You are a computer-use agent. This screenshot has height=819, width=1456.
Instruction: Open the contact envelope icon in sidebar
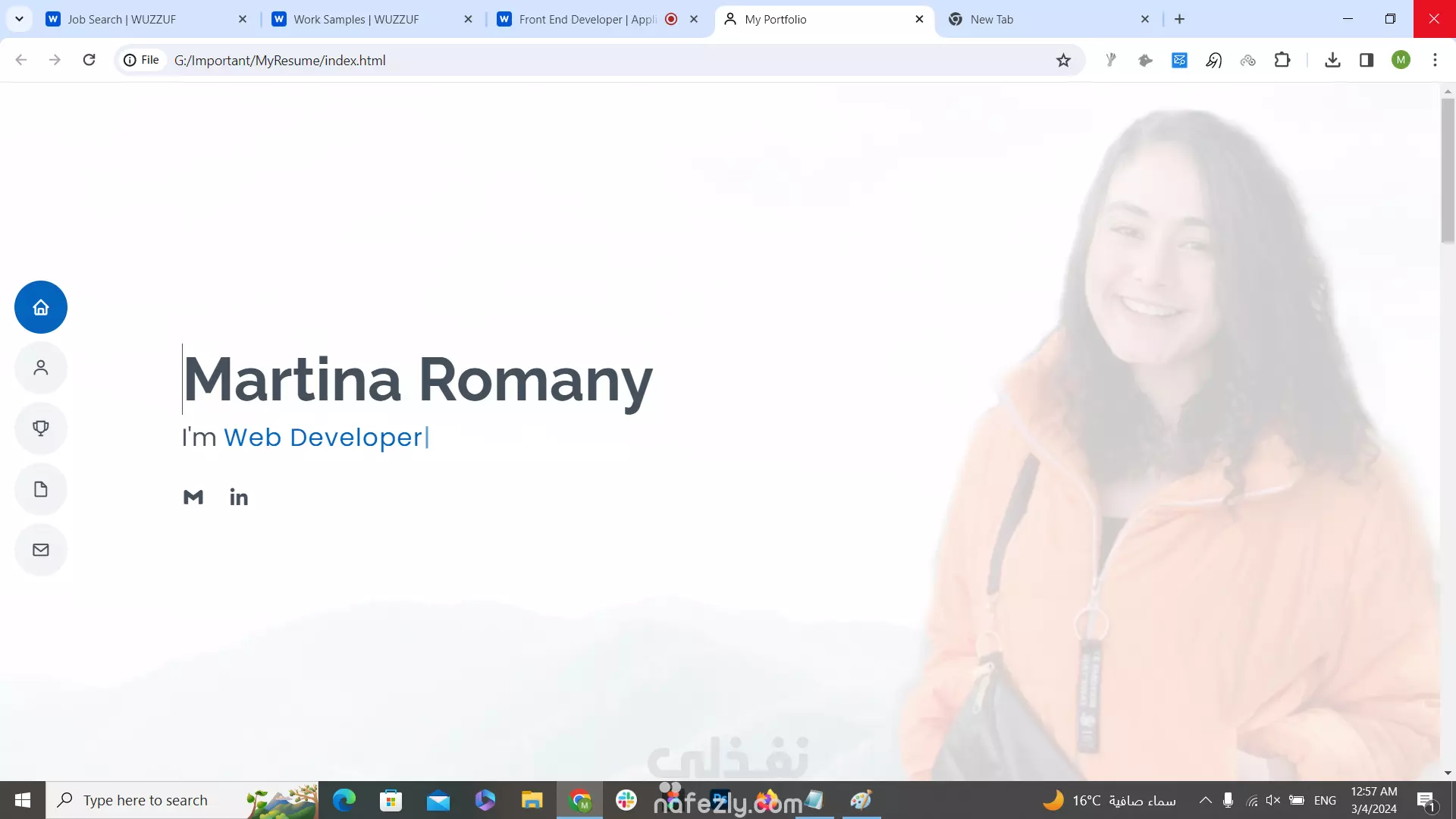41,550
